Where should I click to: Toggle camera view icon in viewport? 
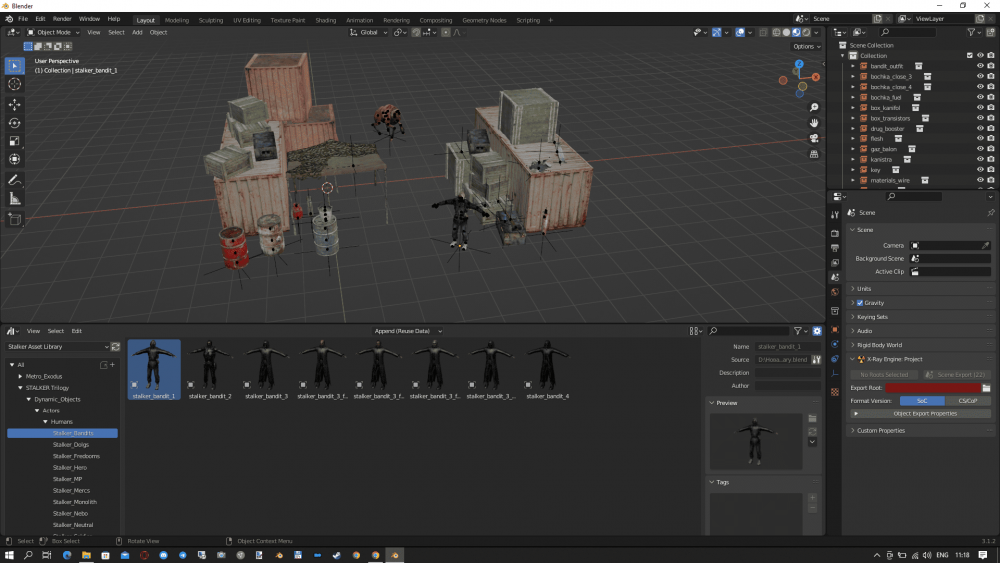[x=814, y=138]
